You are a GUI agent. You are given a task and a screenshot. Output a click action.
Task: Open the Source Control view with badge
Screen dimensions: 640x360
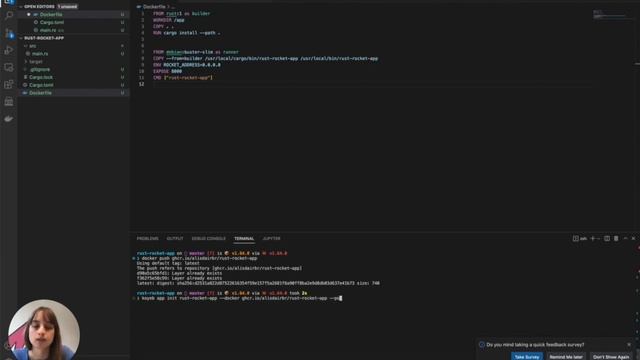[9, 33]
